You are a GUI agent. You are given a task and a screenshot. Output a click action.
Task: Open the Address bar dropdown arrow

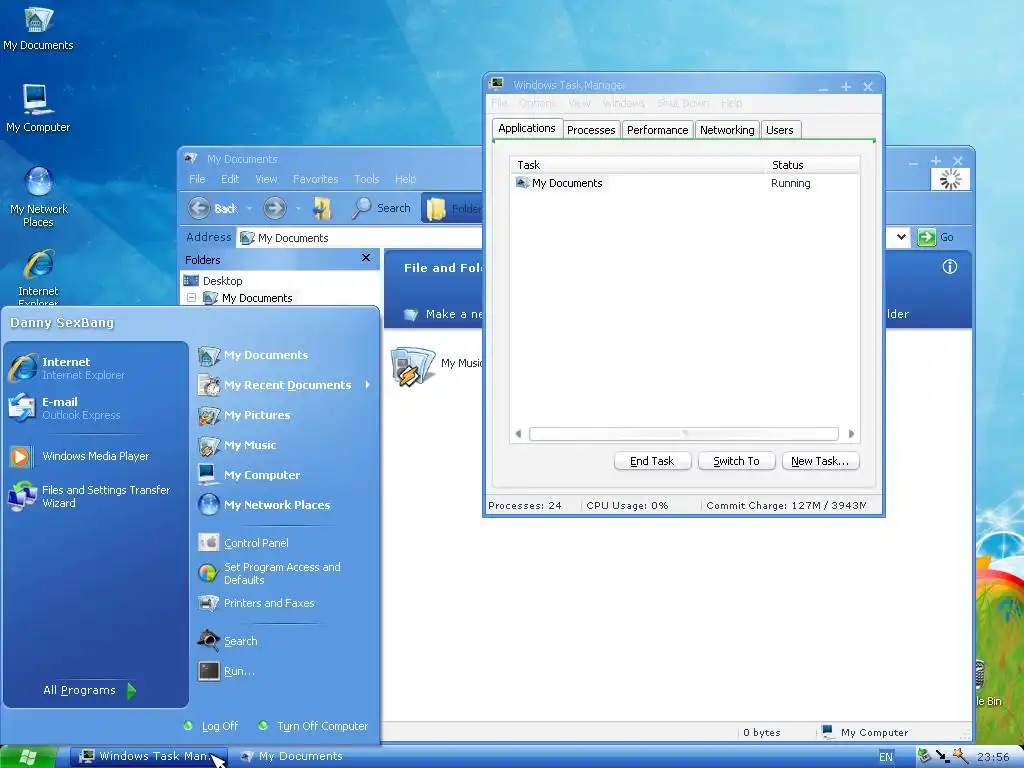tap(901, 237)
